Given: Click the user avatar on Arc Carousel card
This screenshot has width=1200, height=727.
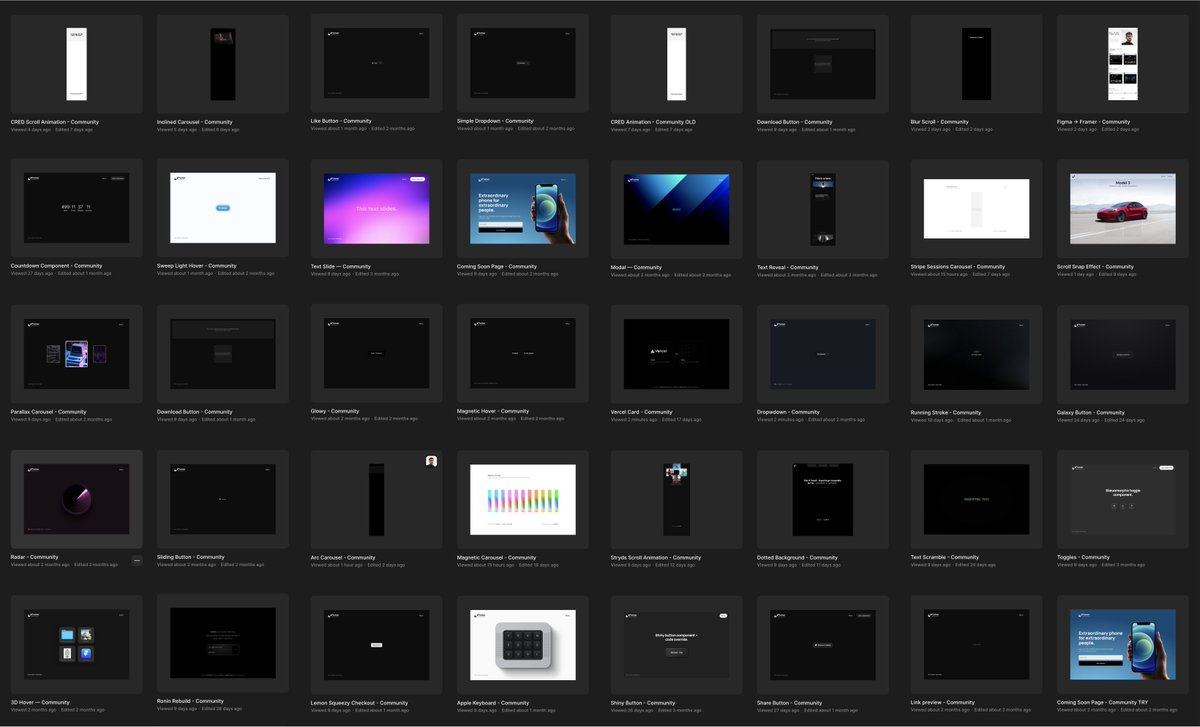Looking at the screenshot, I should pos(432,459).
